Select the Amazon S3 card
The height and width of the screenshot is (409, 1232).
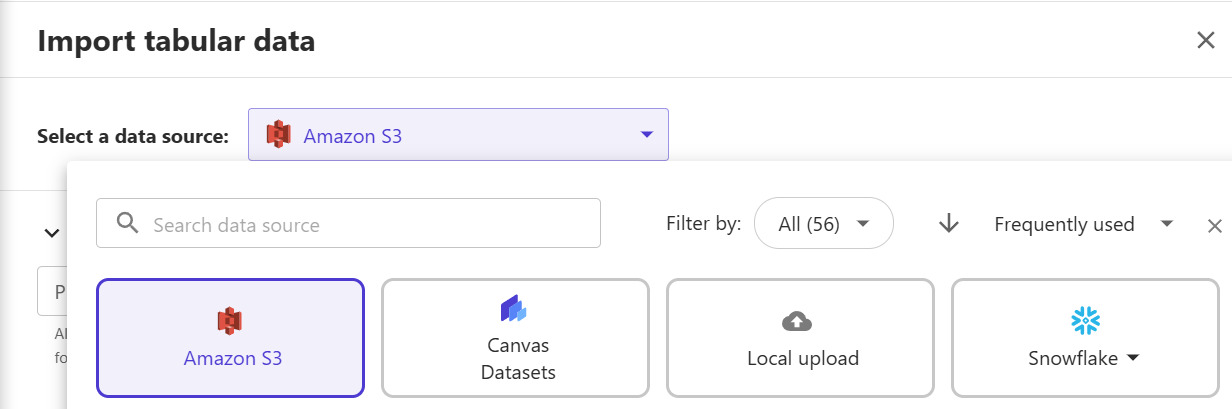[x=231, y=338]
